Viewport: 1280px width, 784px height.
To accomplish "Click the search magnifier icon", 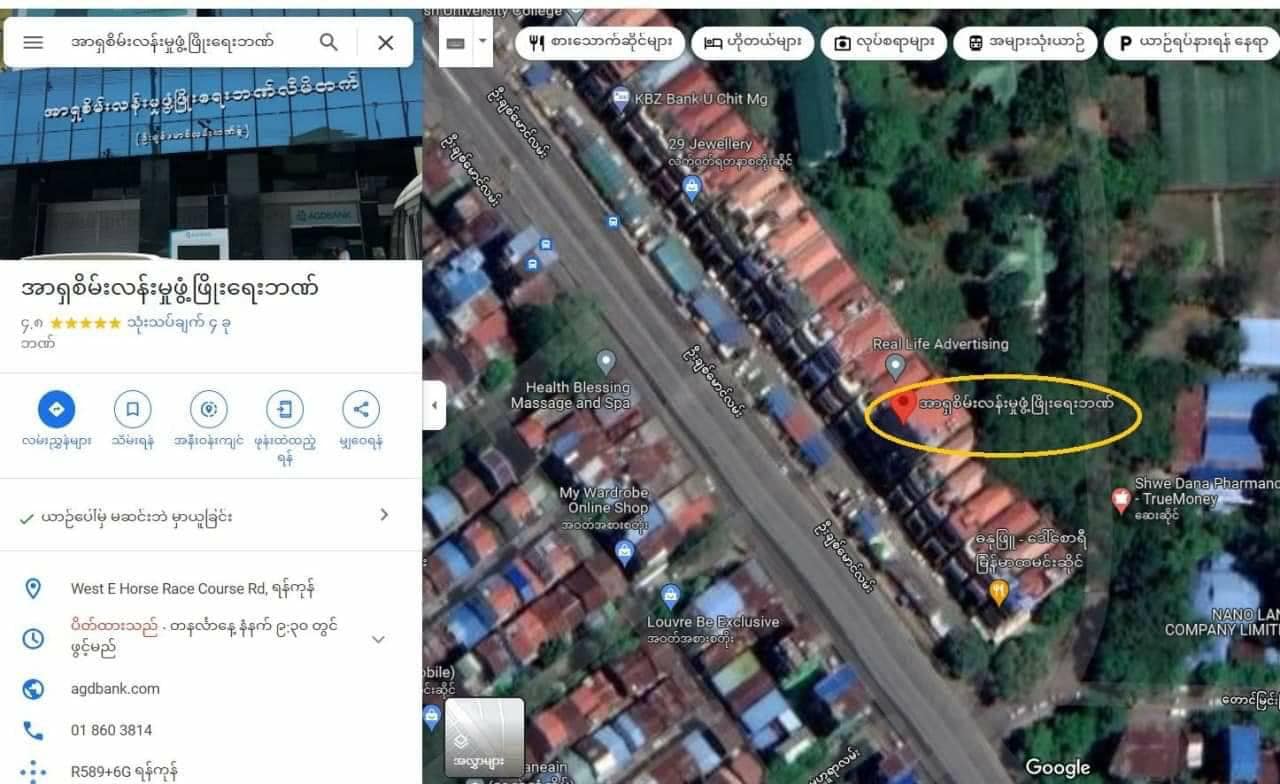I will [329, 42].
